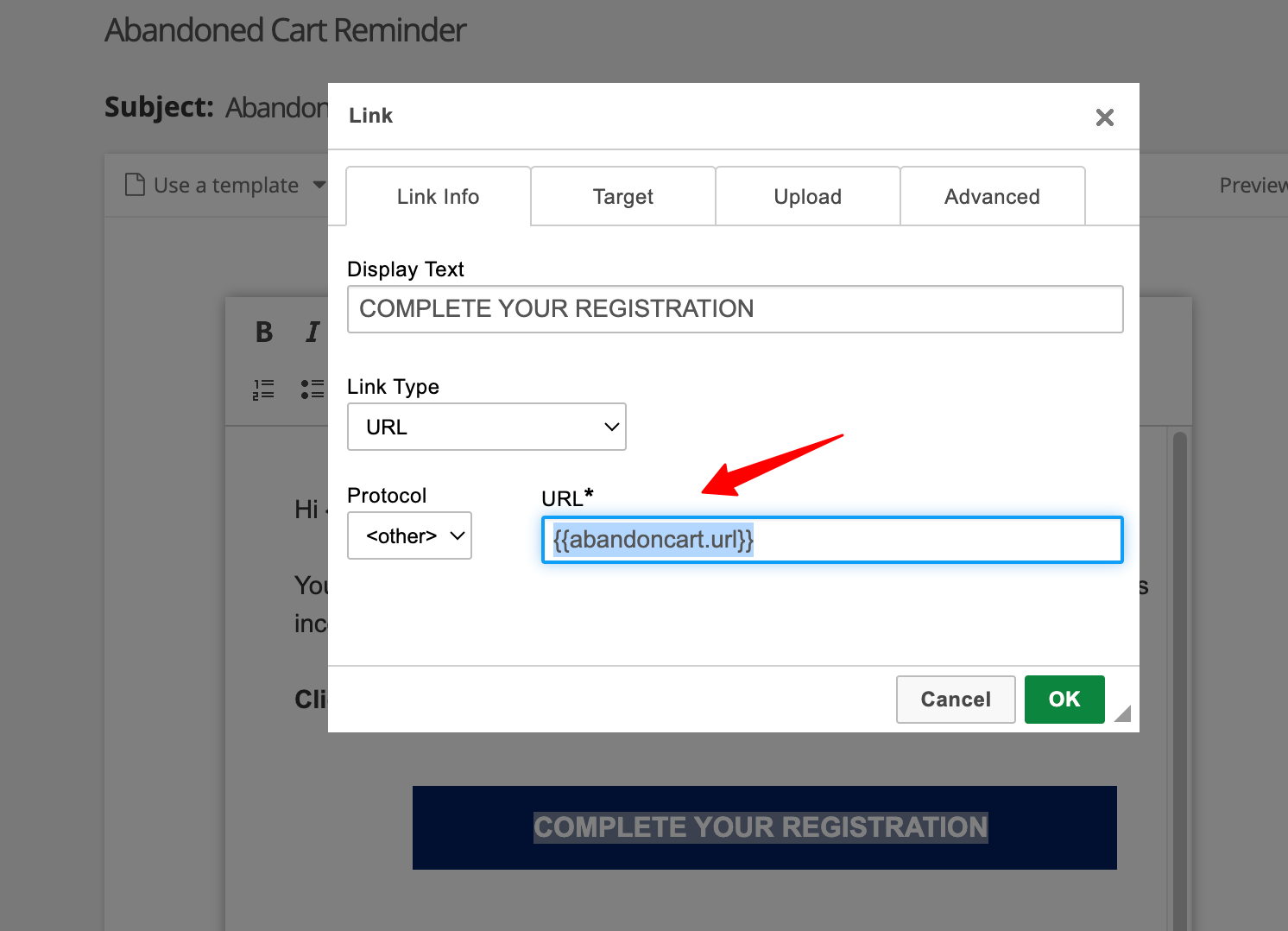Image resolution: width=1288 pixels, height=931 pixels.
Task: Open the Use a template dropdown
Action: (x=226, y=185)
